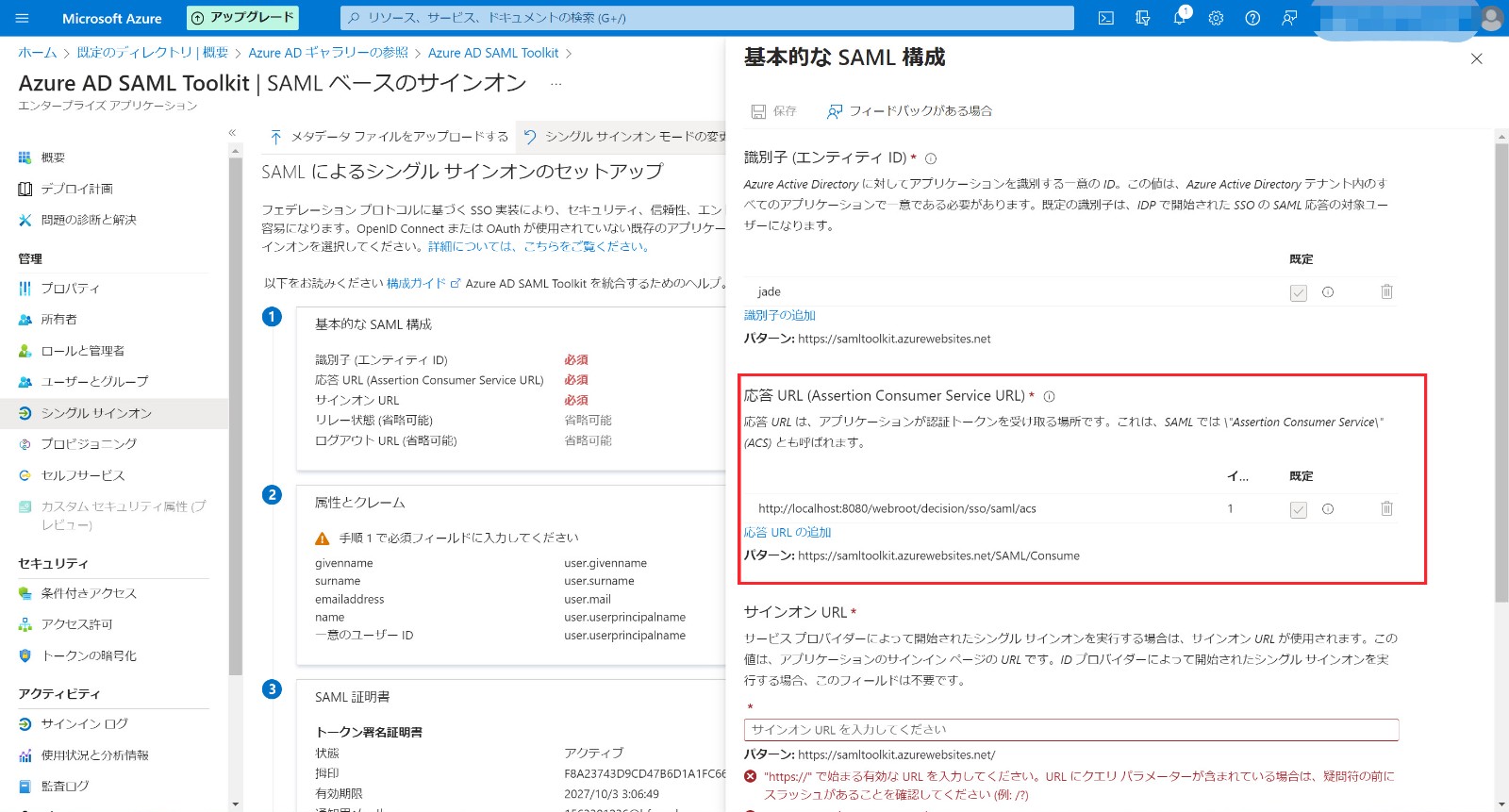Screen dimensions: 1509x812
Task: Click 応答 URL の追加 link
Action: coord(788,532)
